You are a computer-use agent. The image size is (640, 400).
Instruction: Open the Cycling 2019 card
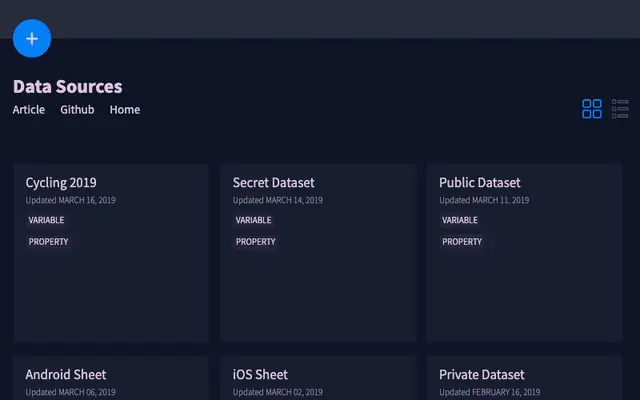click(x=111, y=253)
